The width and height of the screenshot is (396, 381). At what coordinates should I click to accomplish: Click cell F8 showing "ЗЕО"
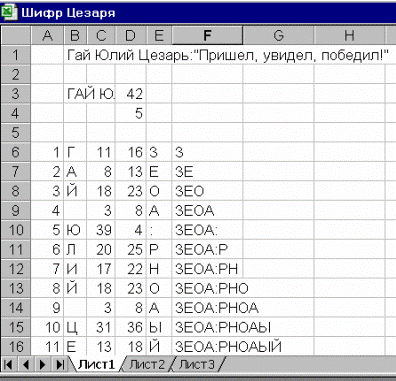point(207,191)
